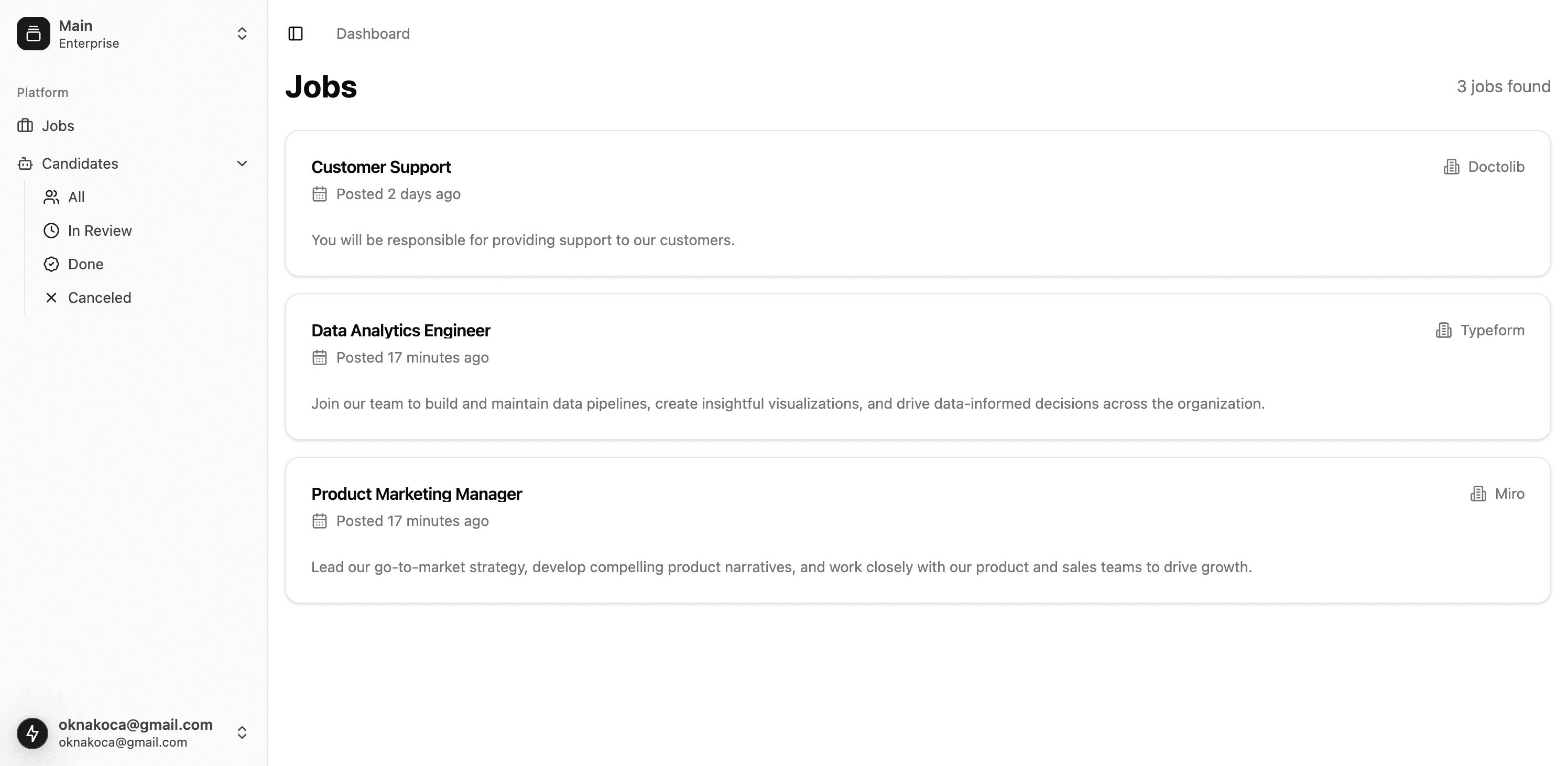Viewport: 1568px width, 766px height.
Task: Click the Main Enterprise logo icon
Action: (34, 34)
